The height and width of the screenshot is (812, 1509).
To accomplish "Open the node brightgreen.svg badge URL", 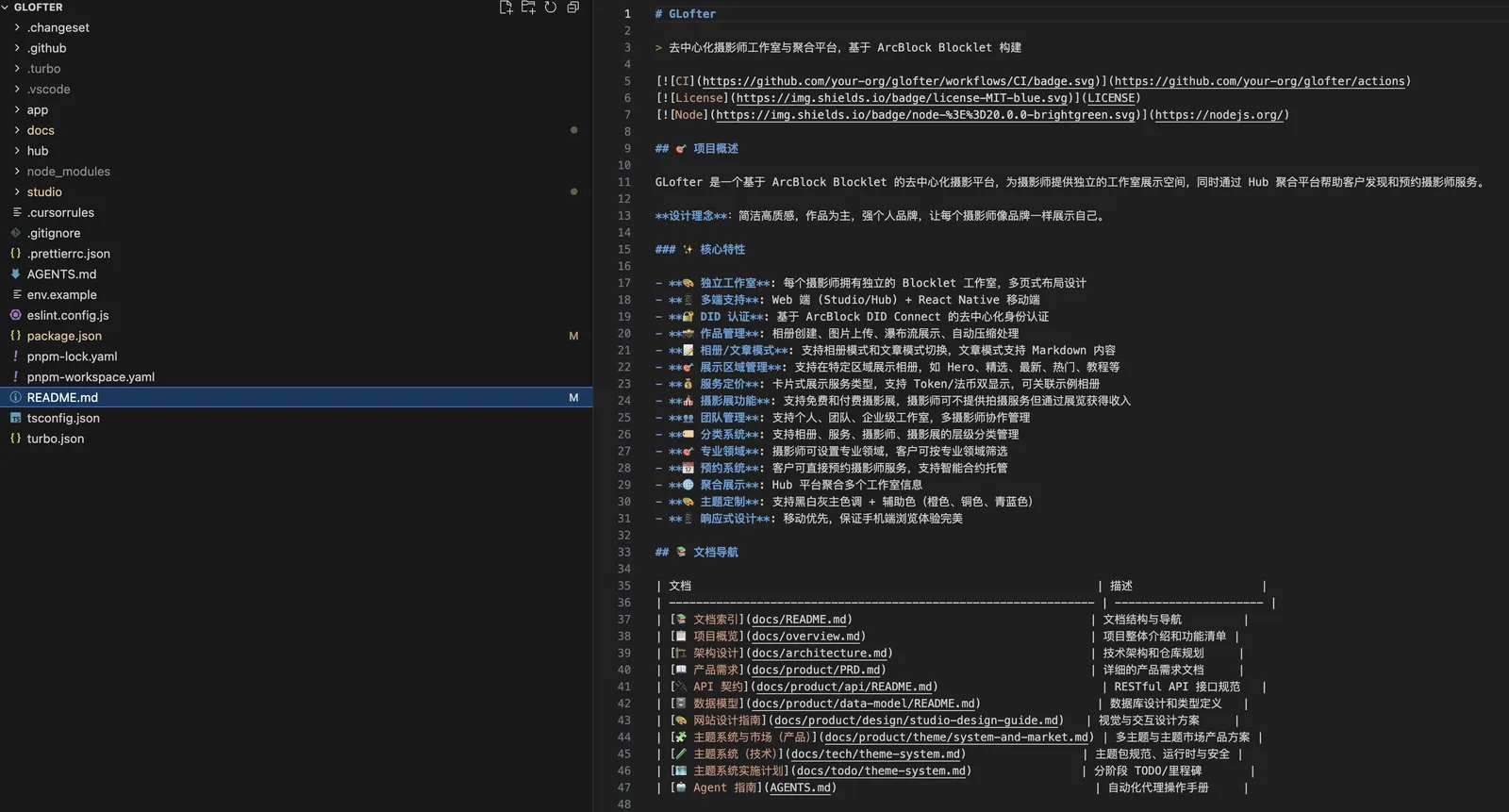I will tap(926, 115).
